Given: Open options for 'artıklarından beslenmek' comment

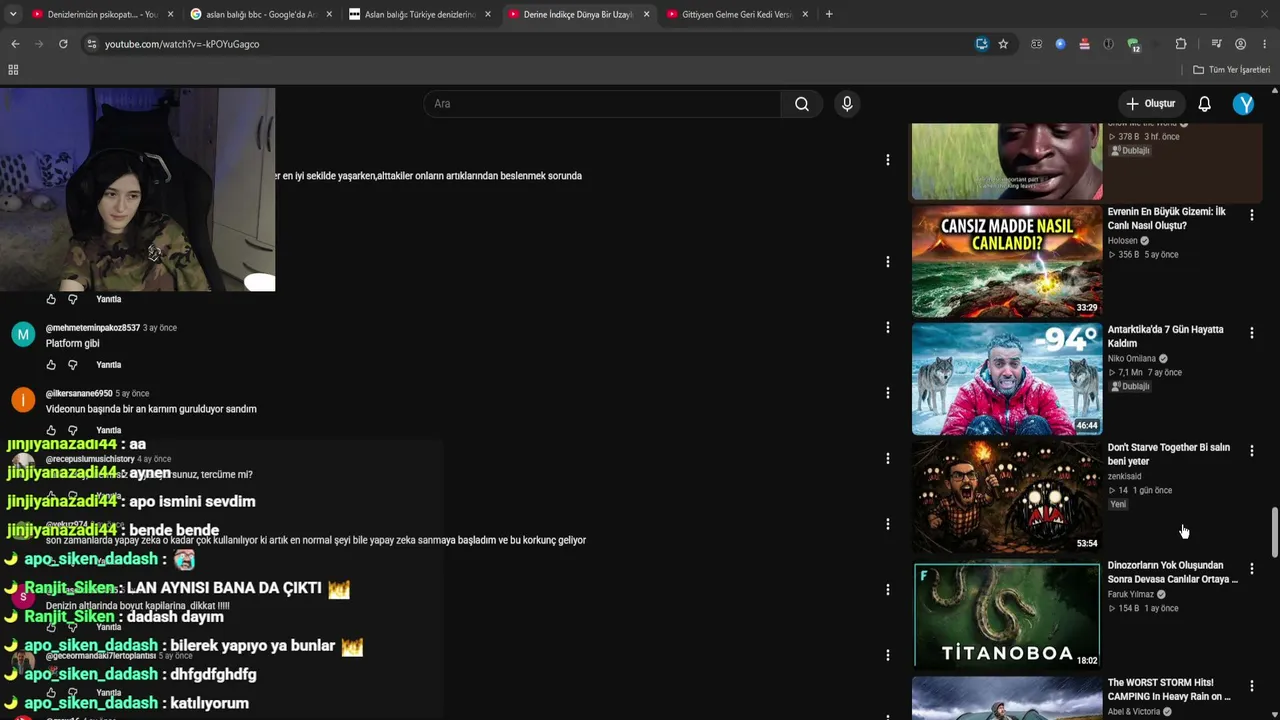Looking at the screenshot, I should (x=887, y=160).
